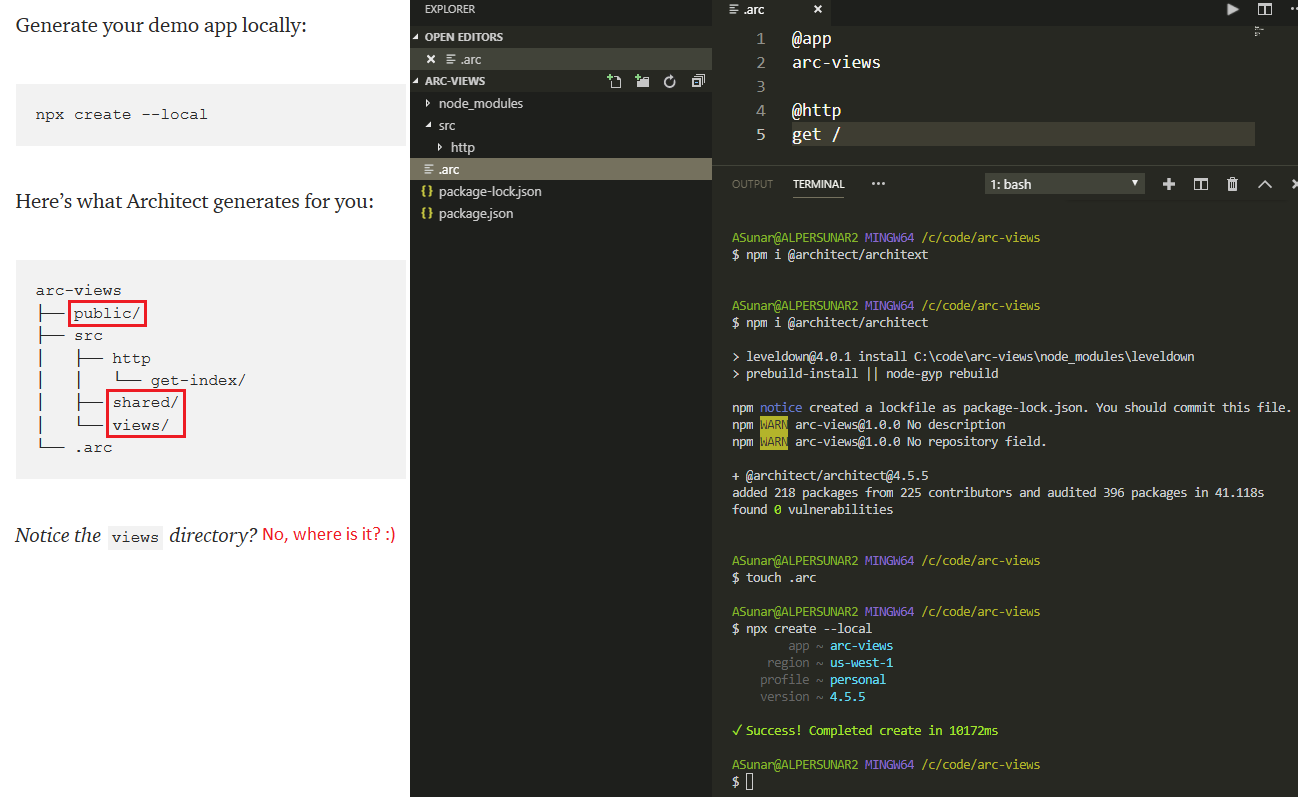Click the '@app' line in the editor
1299x797 pixels.
pyautogui.click(x=811, y=39)
